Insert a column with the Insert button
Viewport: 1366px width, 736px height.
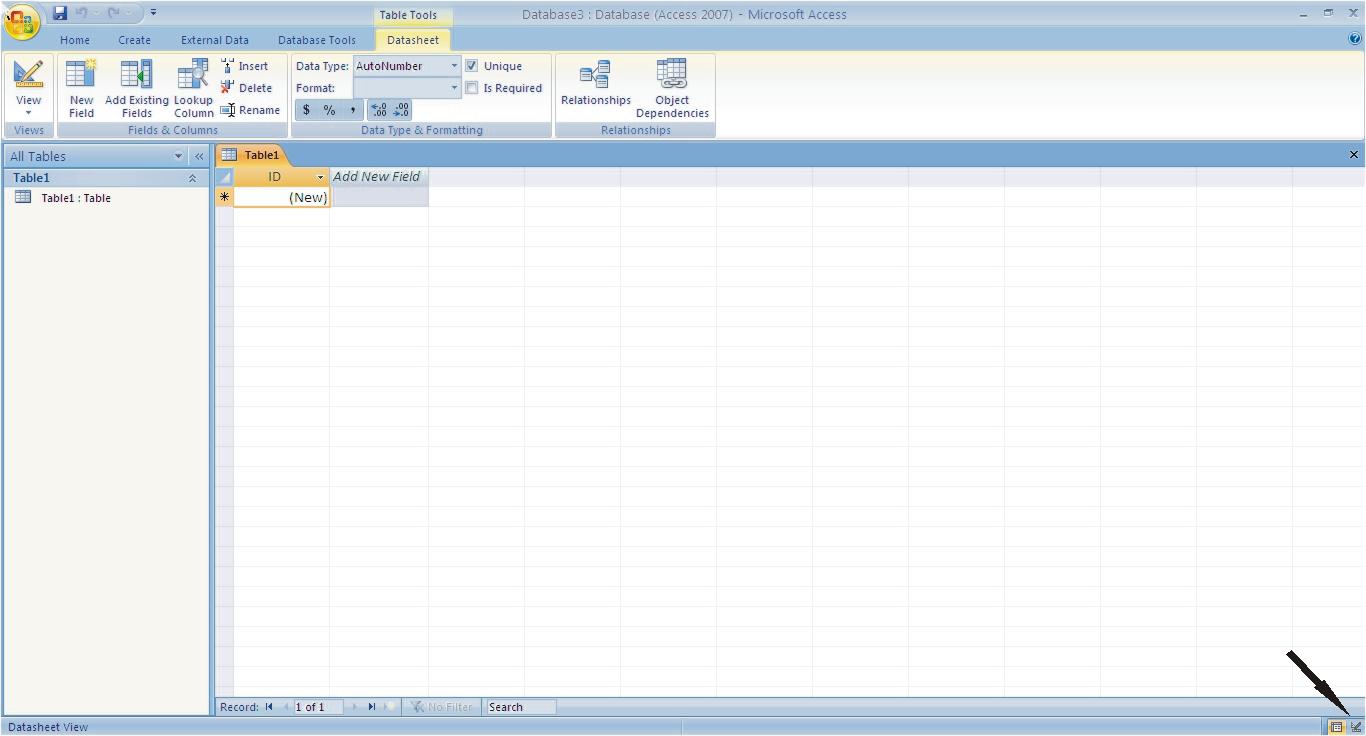pos(245,66)
